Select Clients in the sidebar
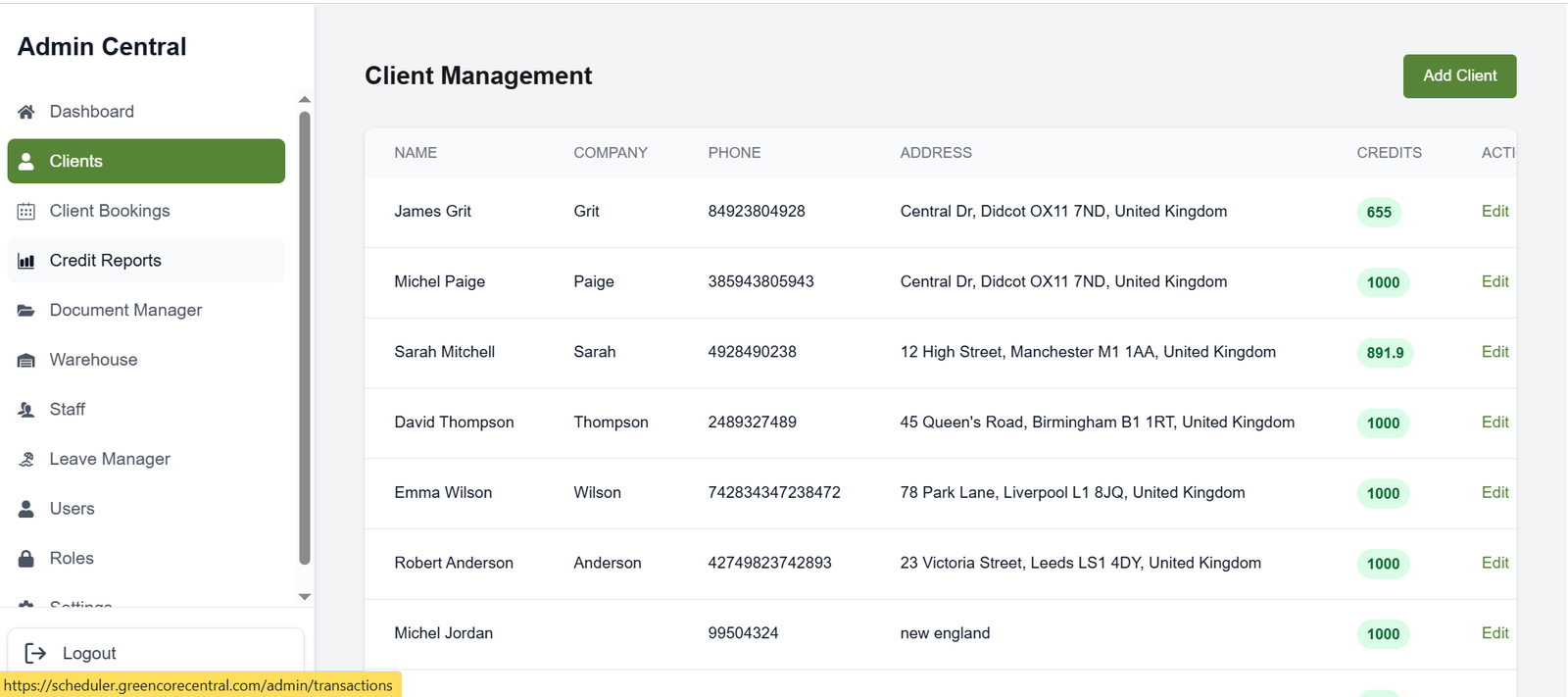1568x697 pixels. [146, 162]
